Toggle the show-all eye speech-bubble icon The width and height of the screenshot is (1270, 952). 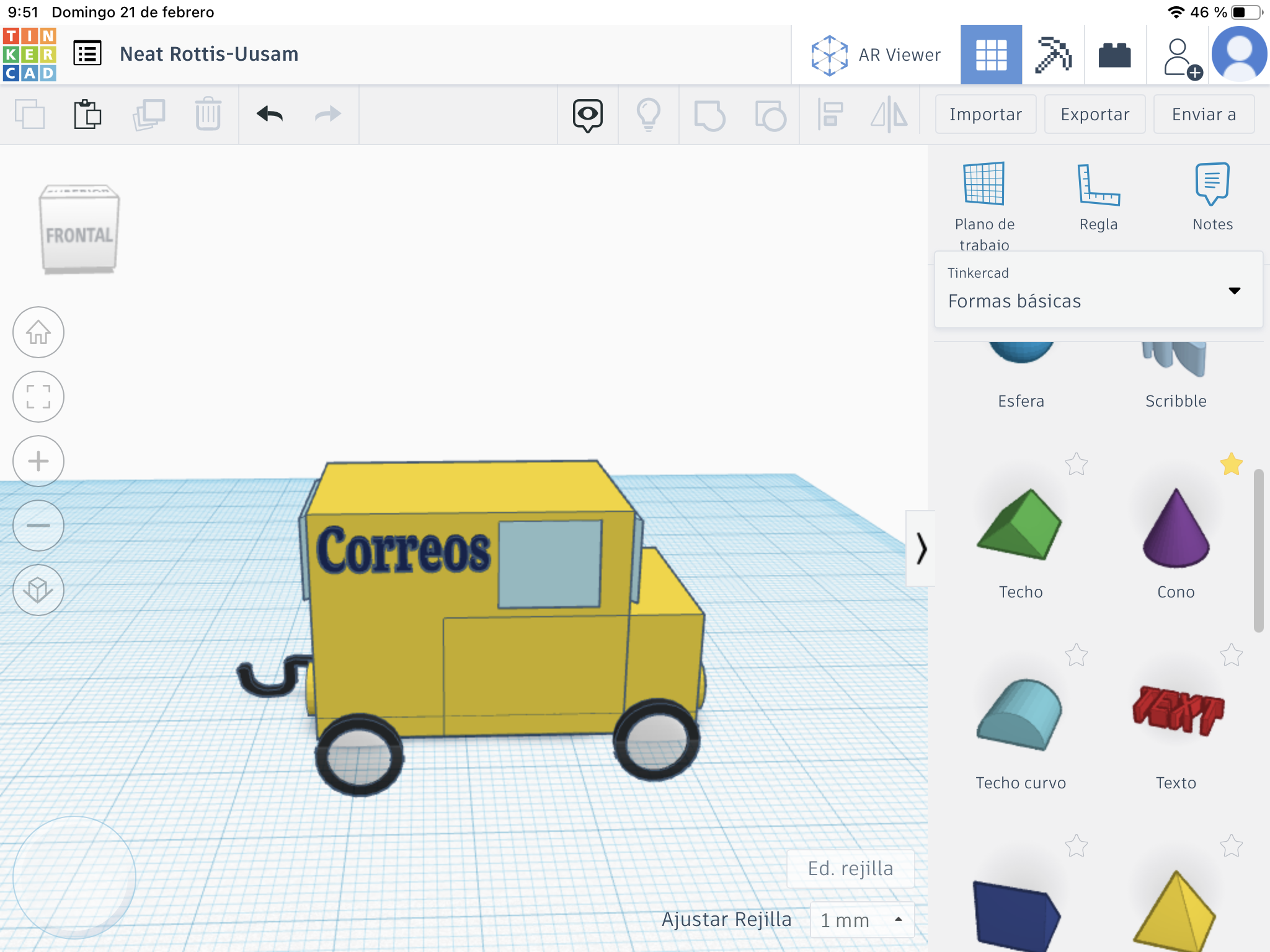pos(587,115)
